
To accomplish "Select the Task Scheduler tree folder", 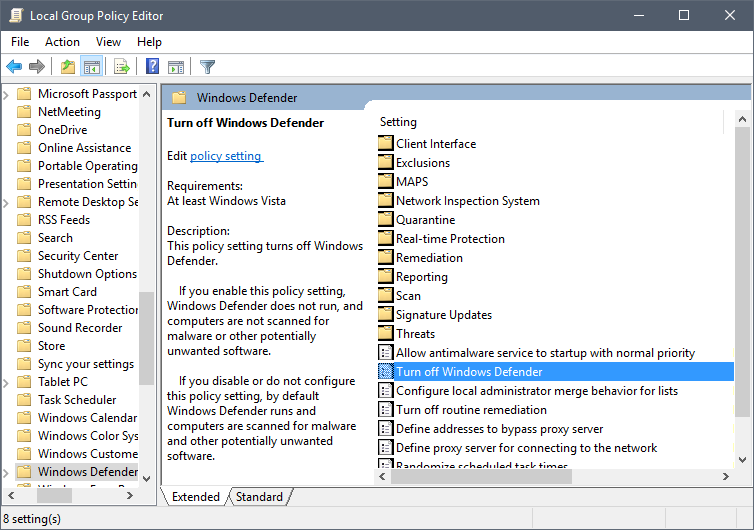I will tap(77, 400).
